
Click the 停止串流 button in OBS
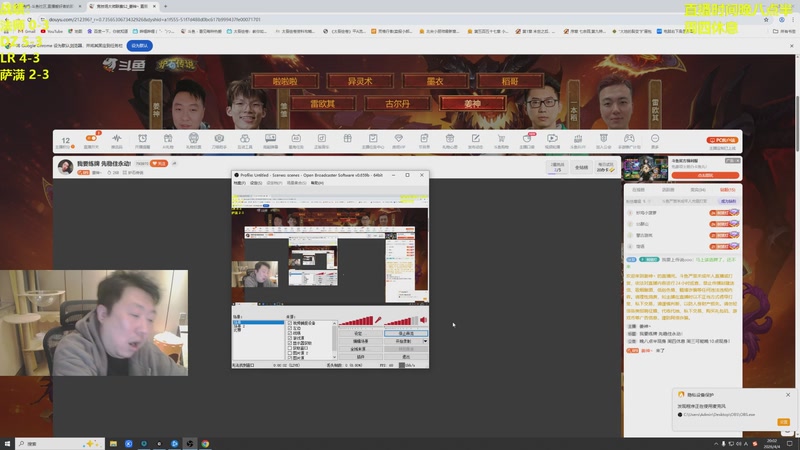[406, 333]
